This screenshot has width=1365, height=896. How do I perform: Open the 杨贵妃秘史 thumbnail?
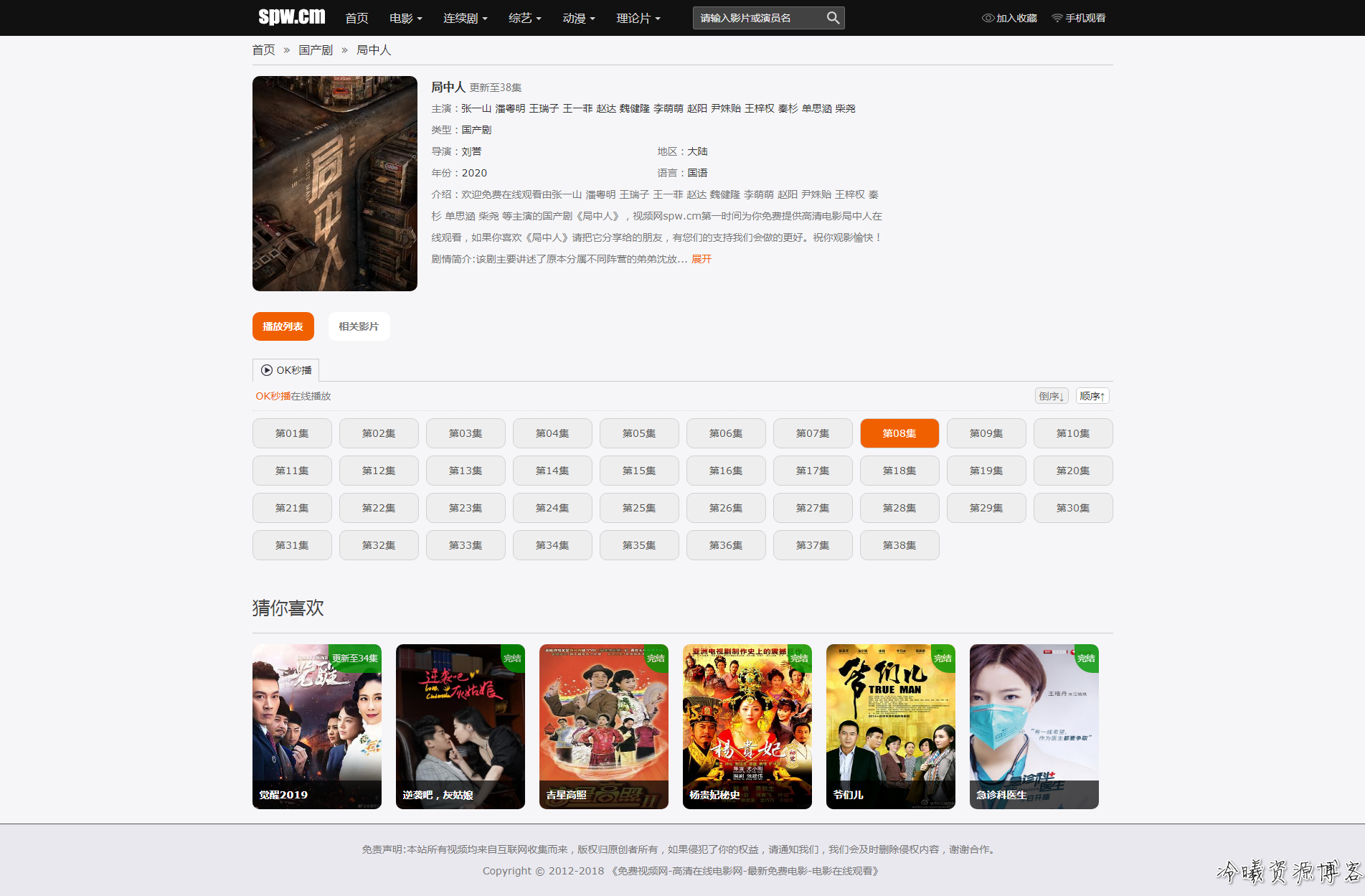click(747, 727)
